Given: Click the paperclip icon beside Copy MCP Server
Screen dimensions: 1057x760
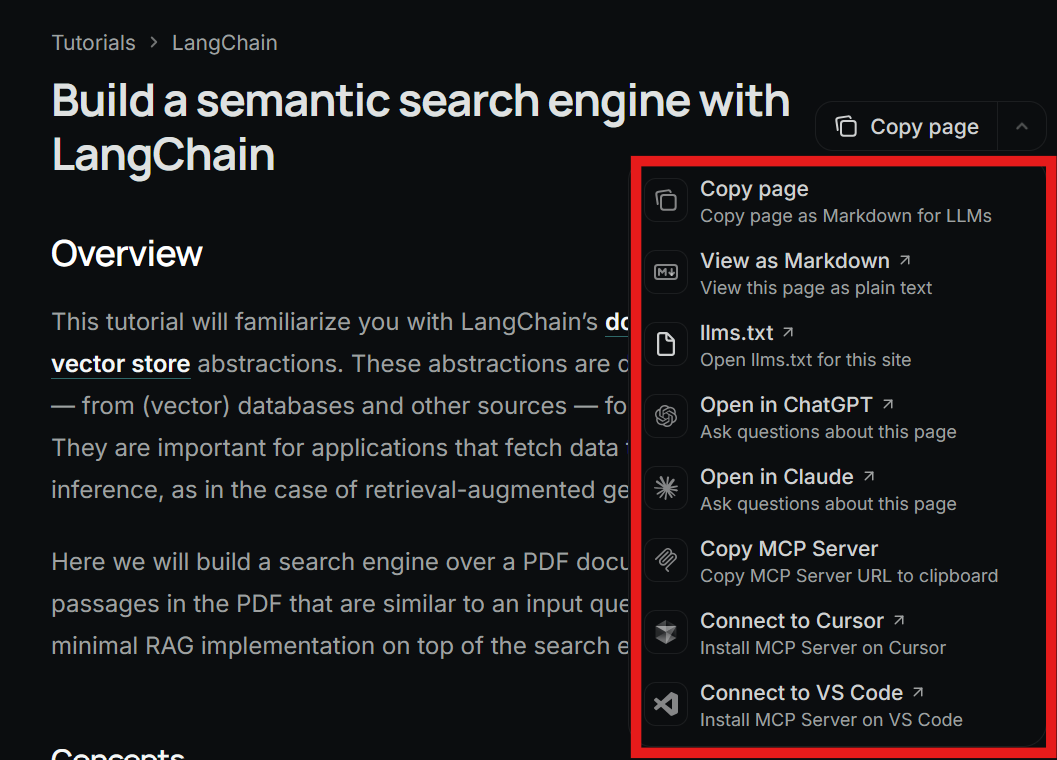Looking at the screenshot, I should pyautogui.click(x=666, y=561).
